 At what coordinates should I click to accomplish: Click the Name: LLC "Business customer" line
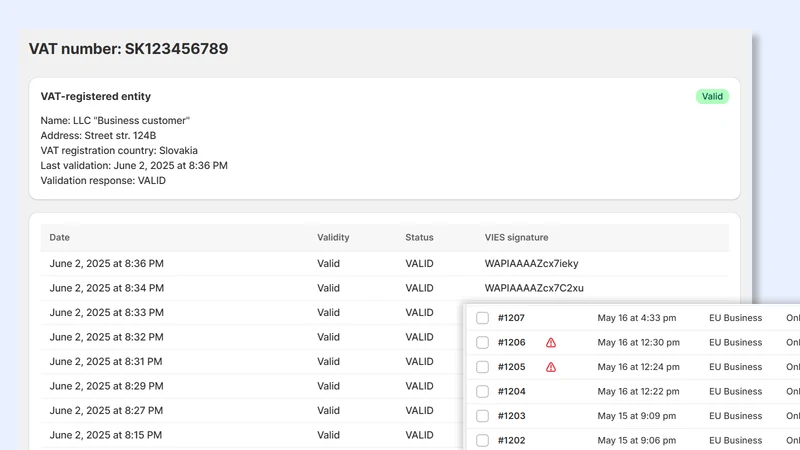(x=115, y=120)
